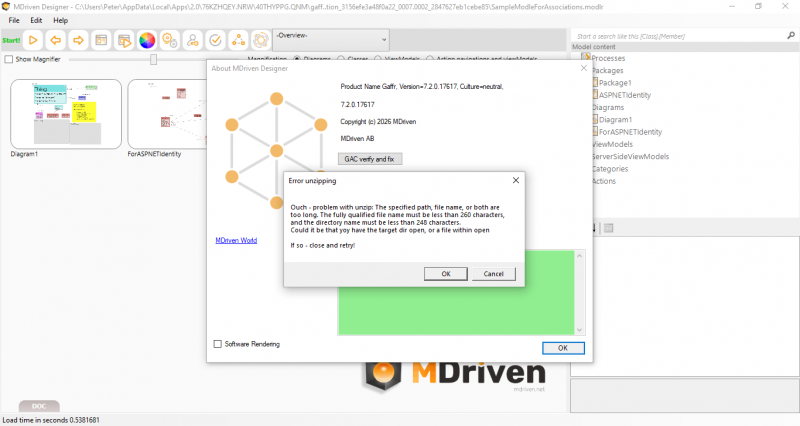Image resolution: width=800 pixels, height=426 pixels.
Task: Open the color wheel toolbar icon
Action: pyautogui.click(x=147, y=40)
